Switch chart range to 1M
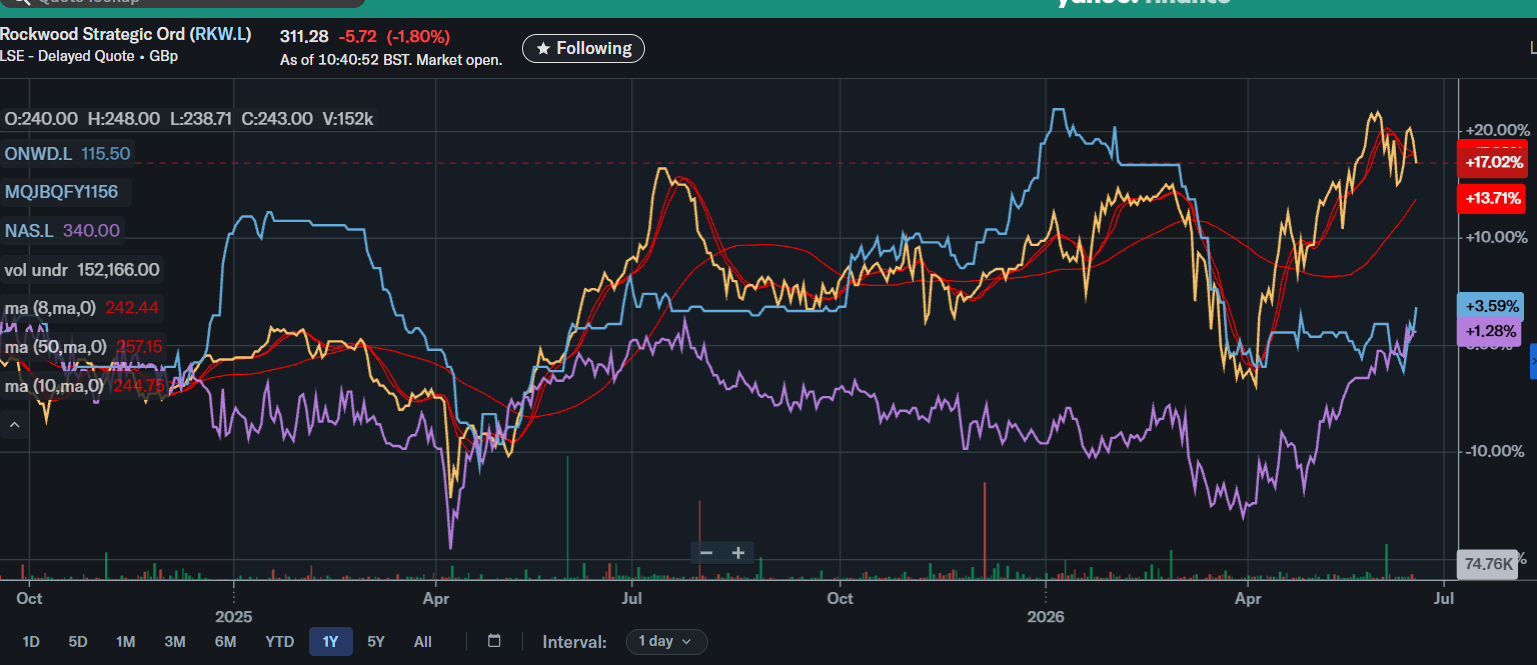Image resolution: width=1537 pixels, height=665 pixels. (x=125, y=641)
